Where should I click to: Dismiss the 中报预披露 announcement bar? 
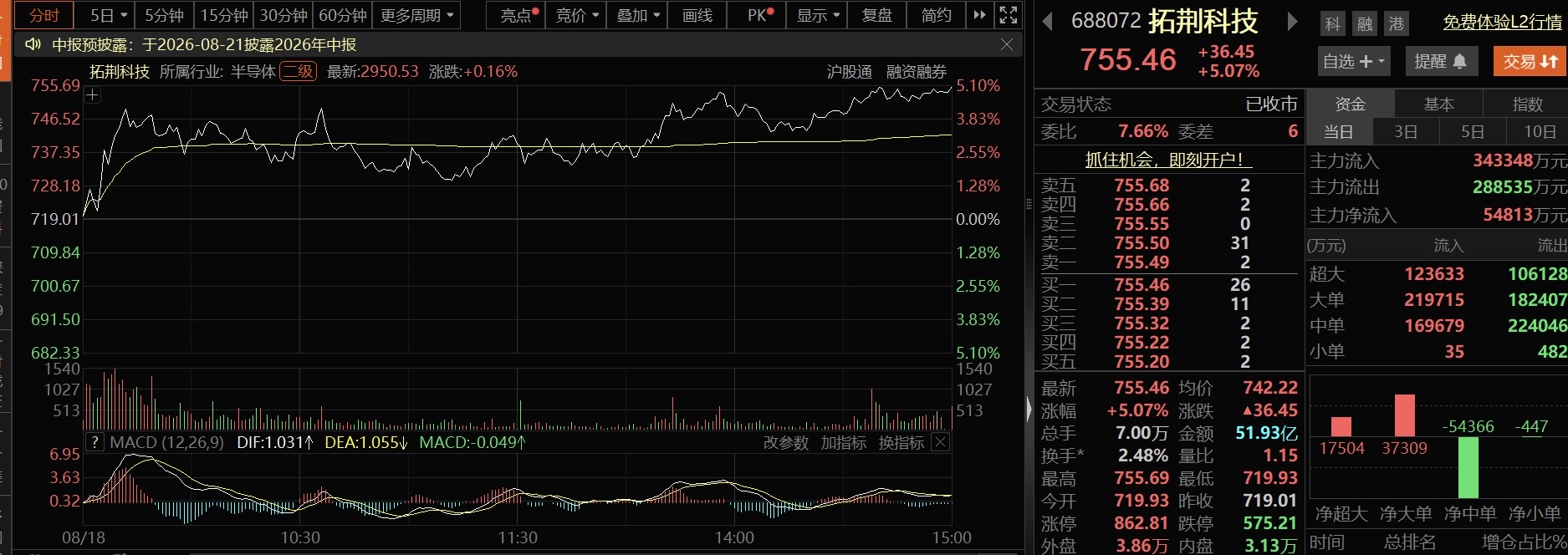pos(1007,44)
